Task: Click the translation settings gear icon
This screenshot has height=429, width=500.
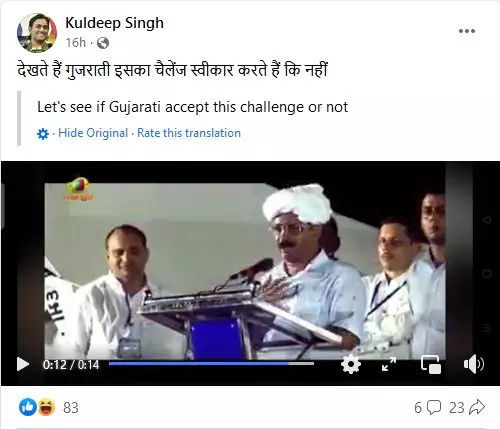Action: [43, 134]
